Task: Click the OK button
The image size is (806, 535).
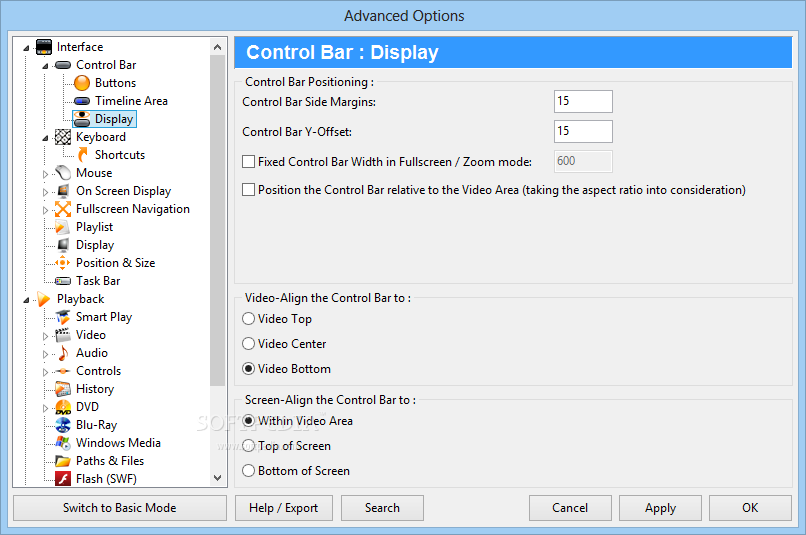Action: [750, 508]
